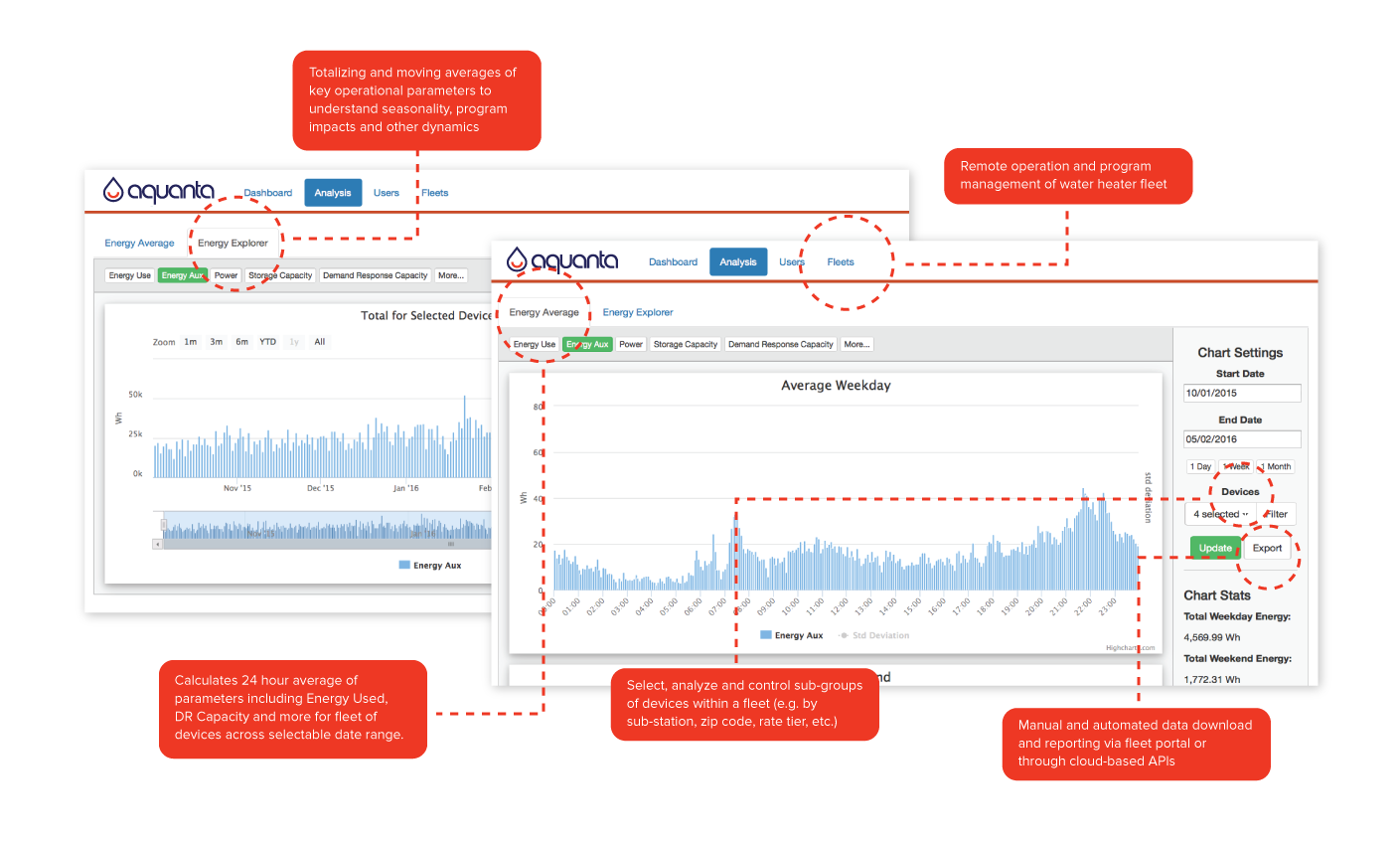This screenshot has height=845, width=1400.
Task: Open the Highcharts.com credit link
Action: tap(1131, 648)
